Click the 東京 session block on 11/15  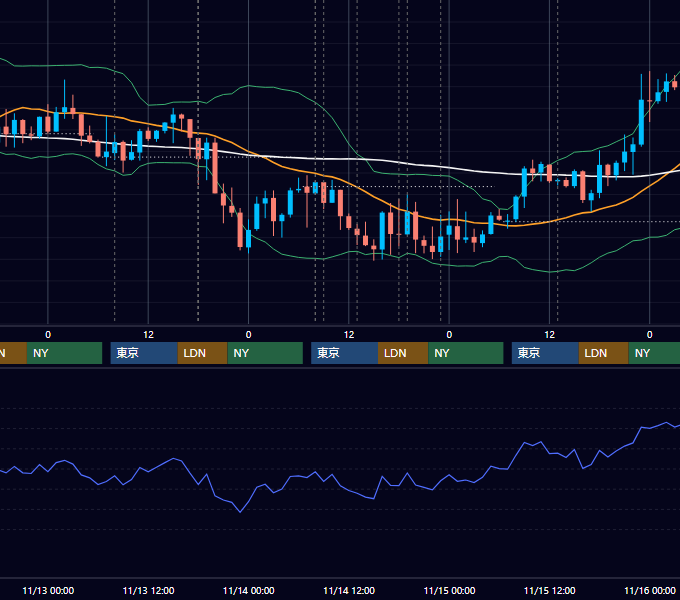click(x=545, y=353)
